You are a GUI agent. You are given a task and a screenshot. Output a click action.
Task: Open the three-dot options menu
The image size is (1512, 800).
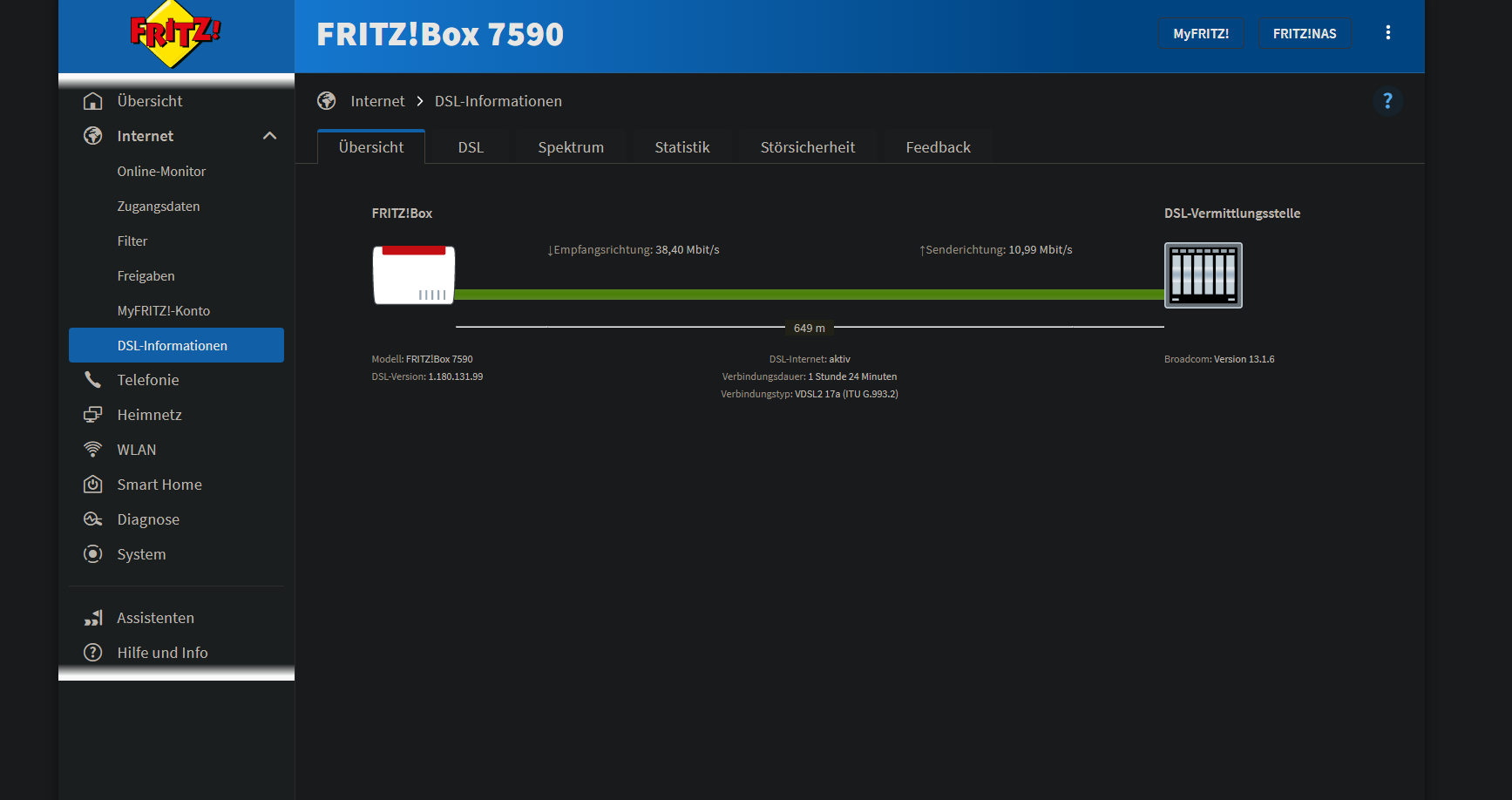[1388, 33]
